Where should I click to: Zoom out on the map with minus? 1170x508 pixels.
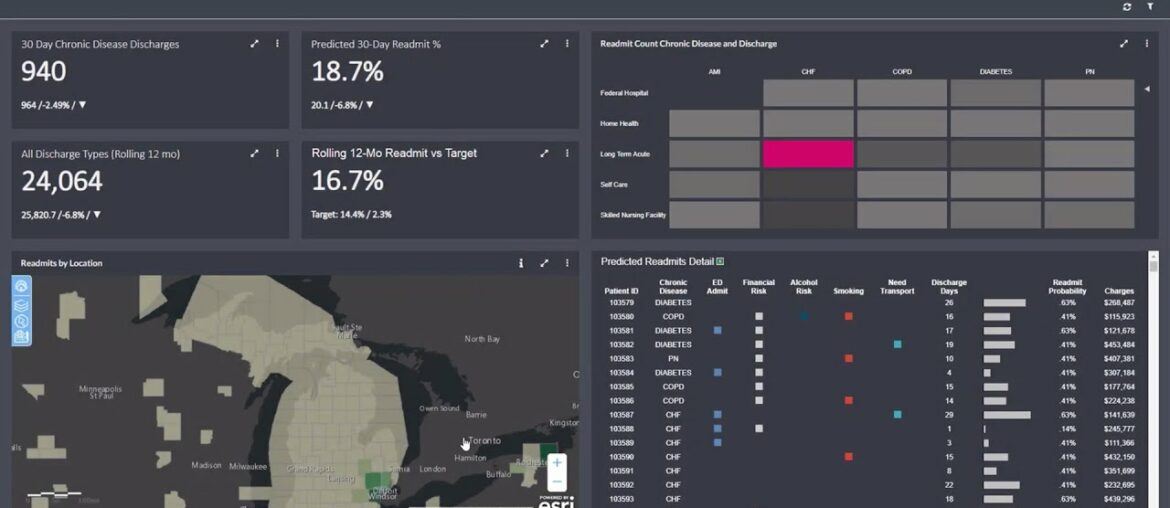click(x=557, y=482)
